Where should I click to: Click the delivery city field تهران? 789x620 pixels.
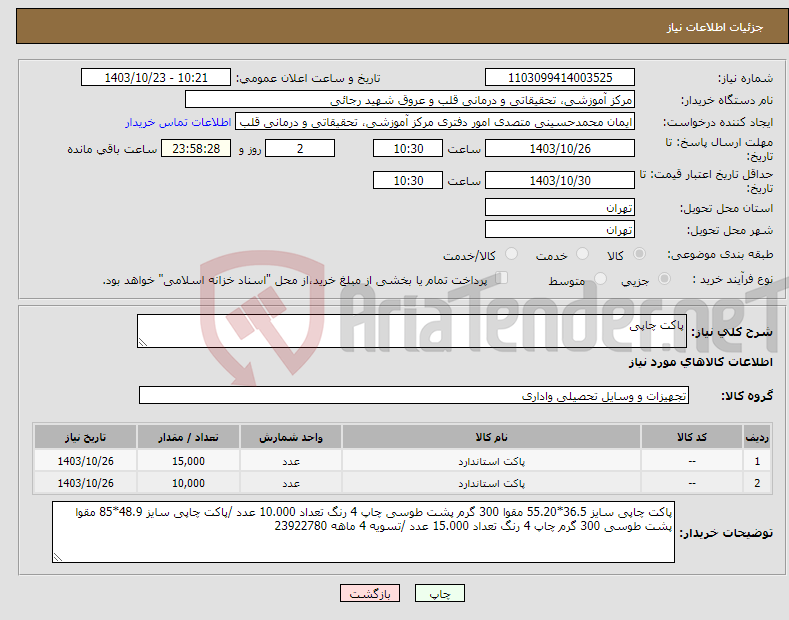[x=560, y=229]
